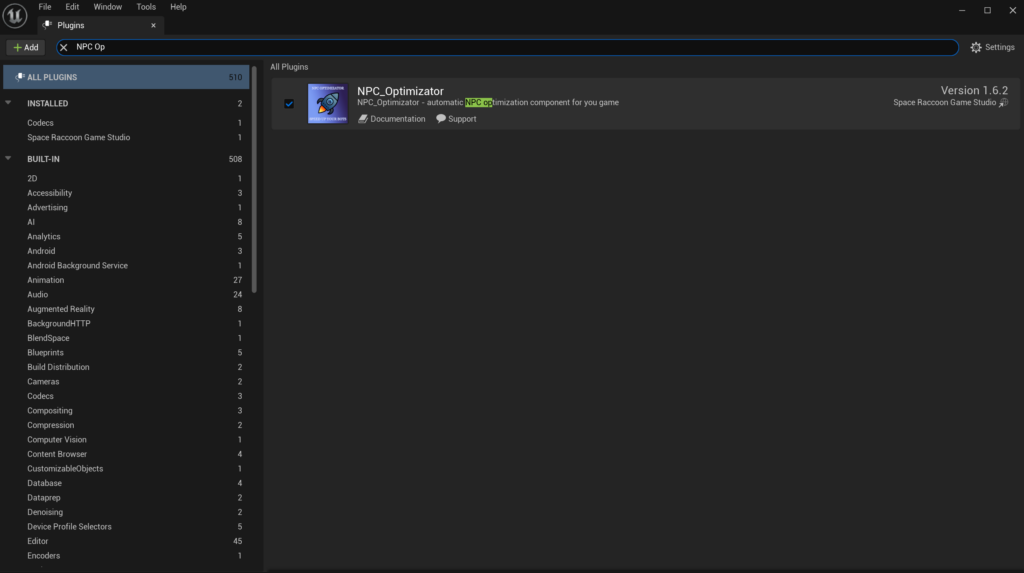Select the Device Profile Selectors category
Image resolution: width=1024 pixels, height=573 pixels.
click(126, 527)
